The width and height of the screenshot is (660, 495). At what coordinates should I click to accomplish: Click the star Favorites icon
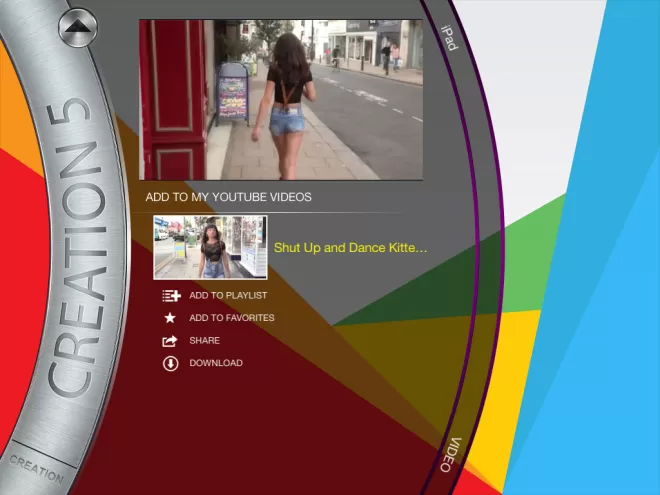(x=170, y=318)
